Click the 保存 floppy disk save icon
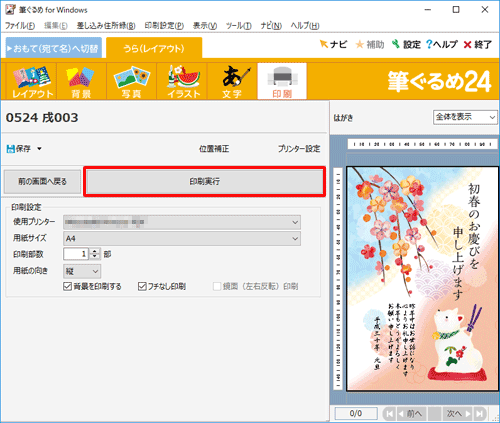Image resolution: width=500 pixels, height=423 pixels. point(19,149)
